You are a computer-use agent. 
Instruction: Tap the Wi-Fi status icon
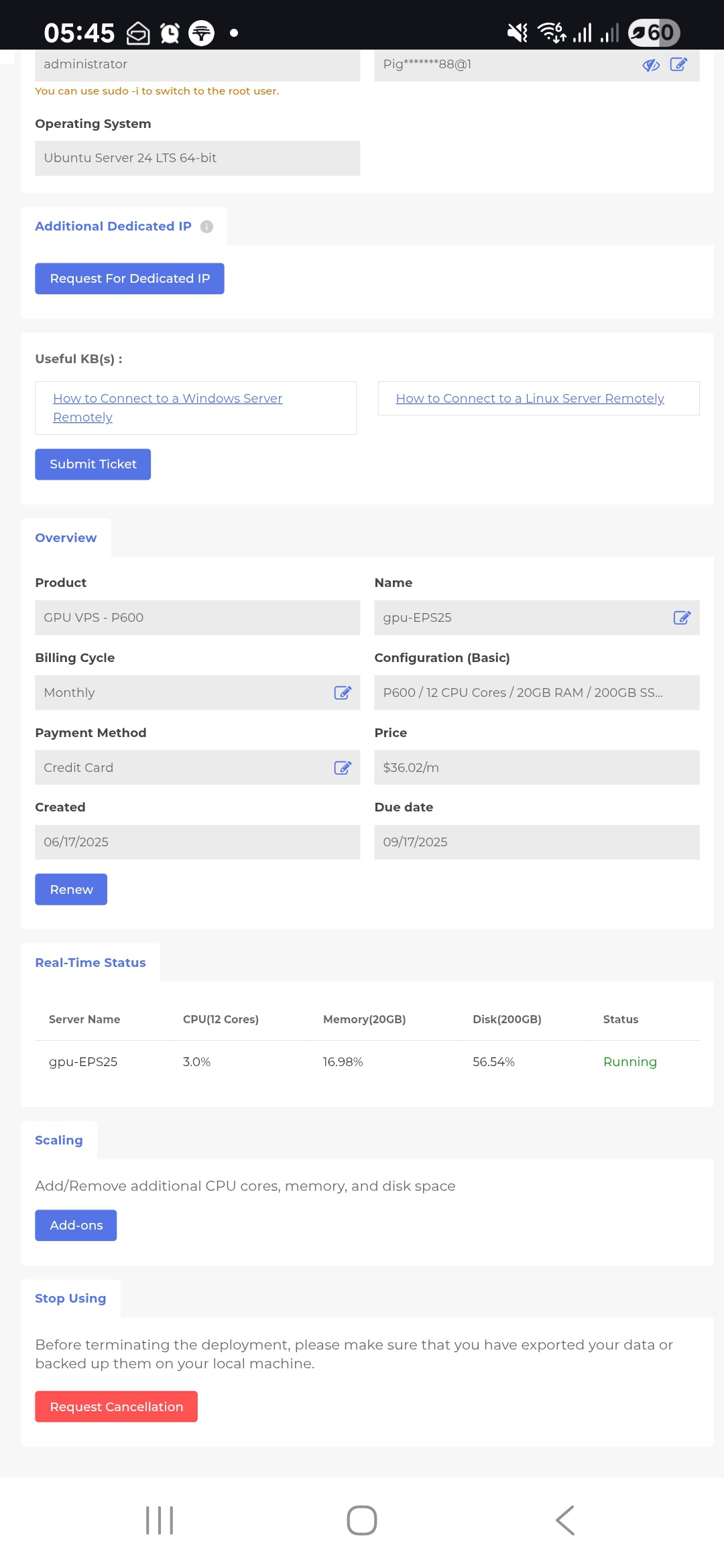[552, 32]
